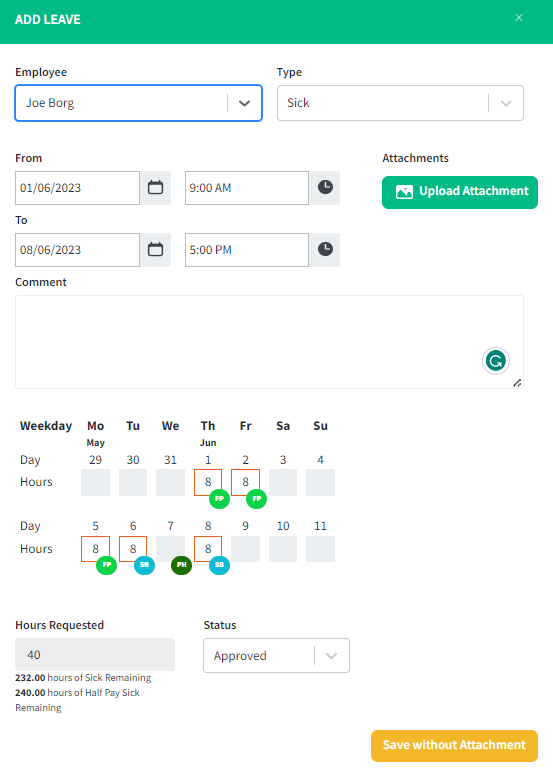
Task: Select the hours box for Friday June 2
Action: [245, 482]
